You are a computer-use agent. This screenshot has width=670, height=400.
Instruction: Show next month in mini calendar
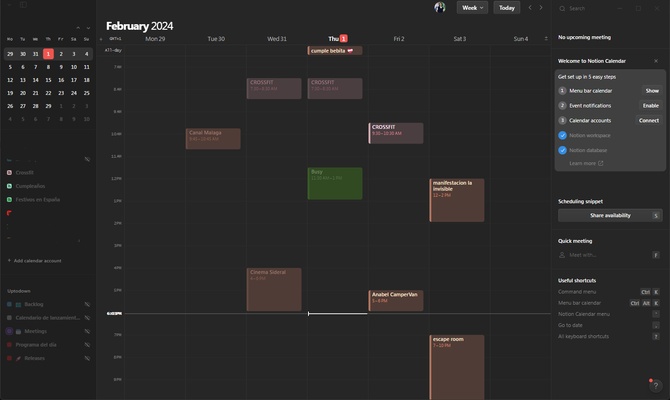[x=88, y=28]
